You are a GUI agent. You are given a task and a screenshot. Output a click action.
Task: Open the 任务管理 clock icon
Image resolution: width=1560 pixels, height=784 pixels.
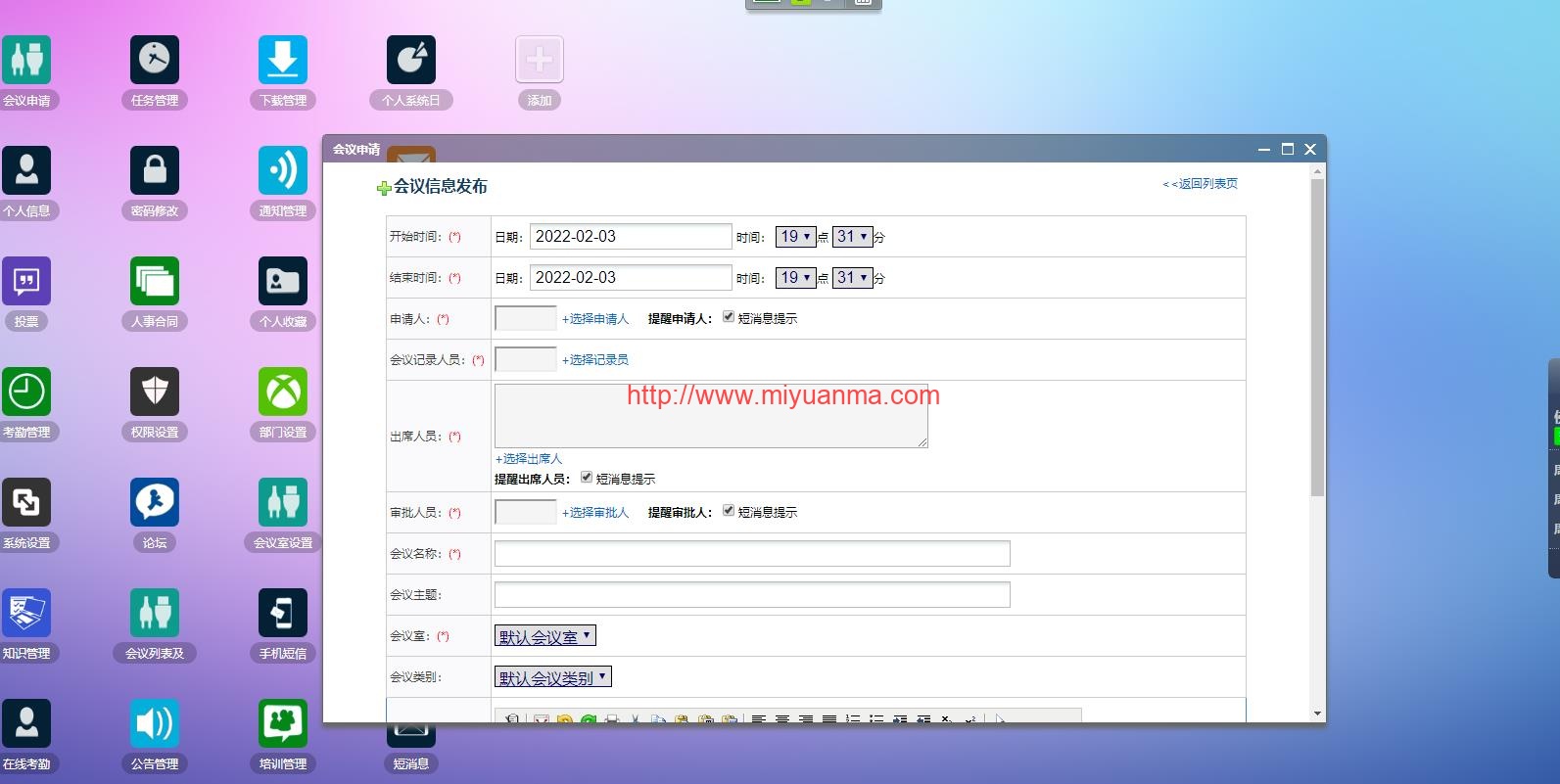click(x=155, y=60)
